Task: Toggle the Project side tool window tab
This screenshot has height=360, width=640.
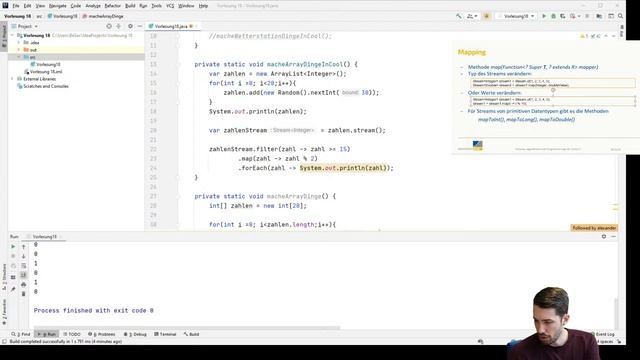Action: pyautogui.click(x=4, y=36)
